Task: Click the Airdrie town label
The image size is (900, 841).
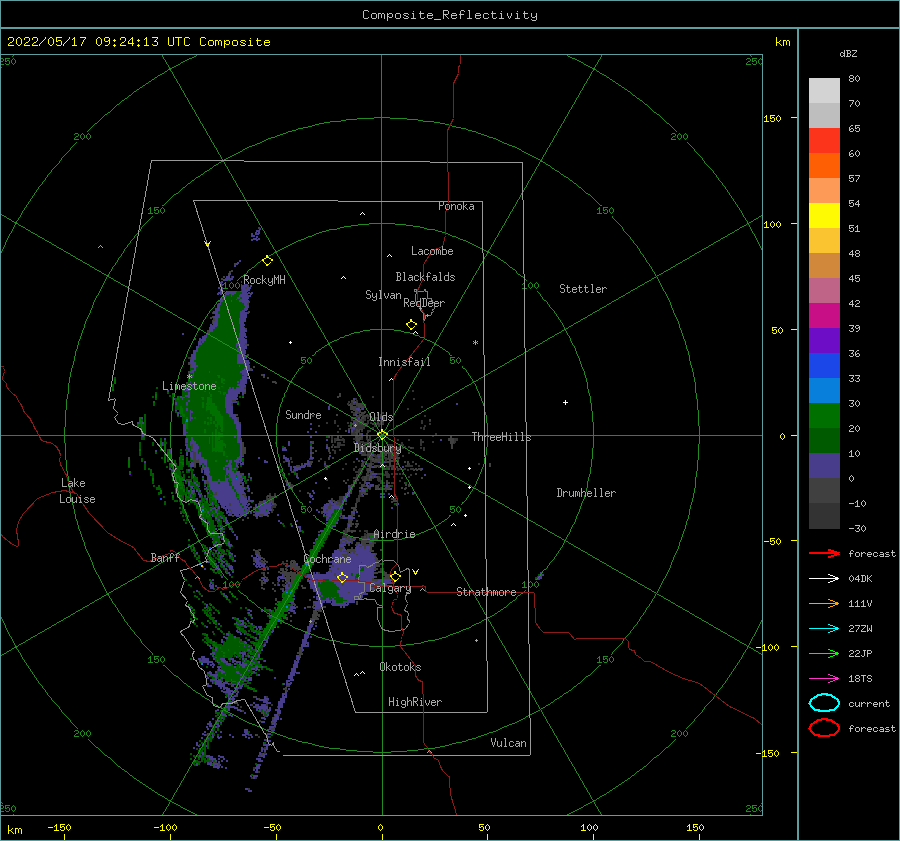Action: (x=394, y=534)
